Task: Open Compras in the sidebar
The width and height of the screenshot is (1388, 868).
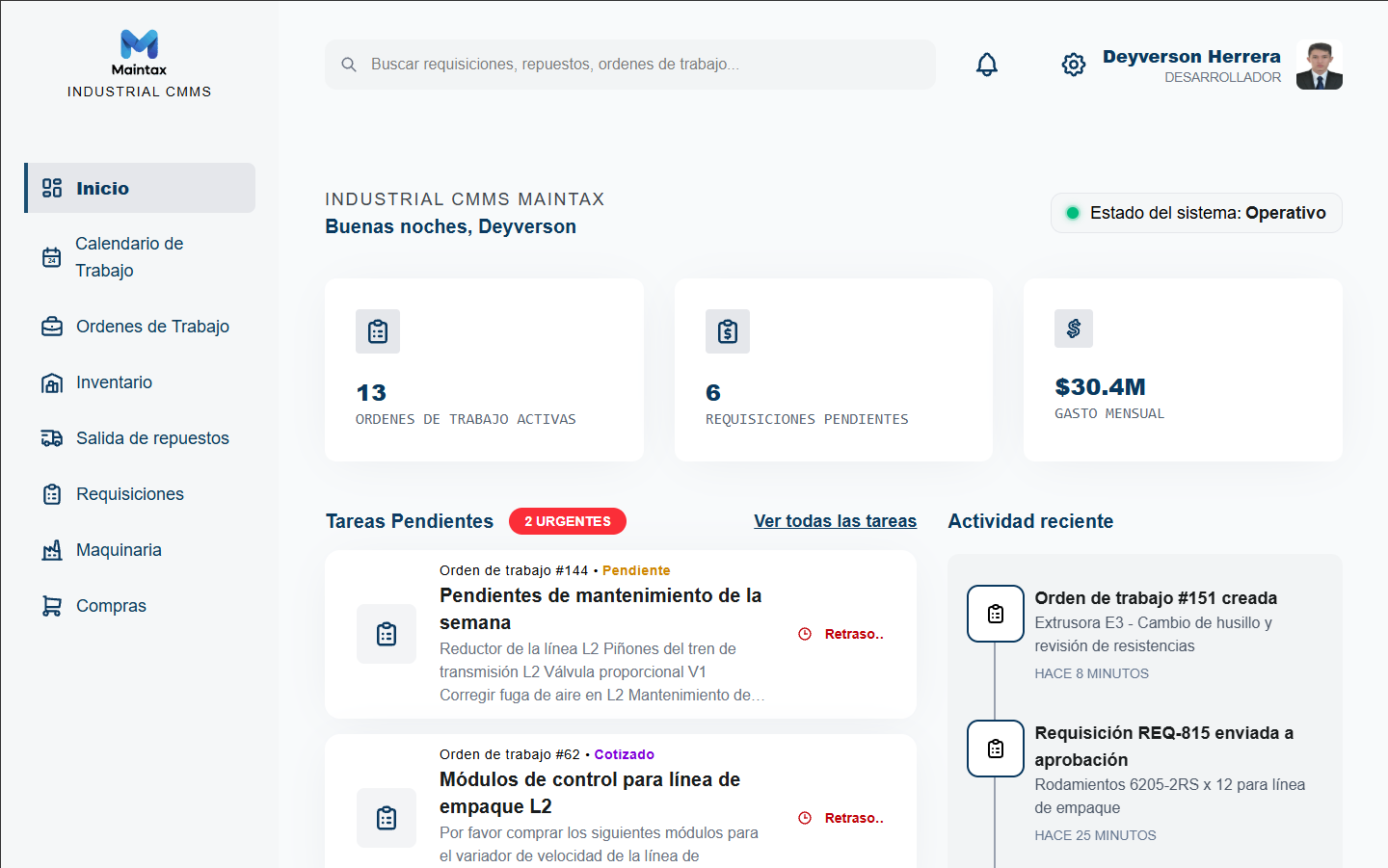Action: tap(140, 606)
